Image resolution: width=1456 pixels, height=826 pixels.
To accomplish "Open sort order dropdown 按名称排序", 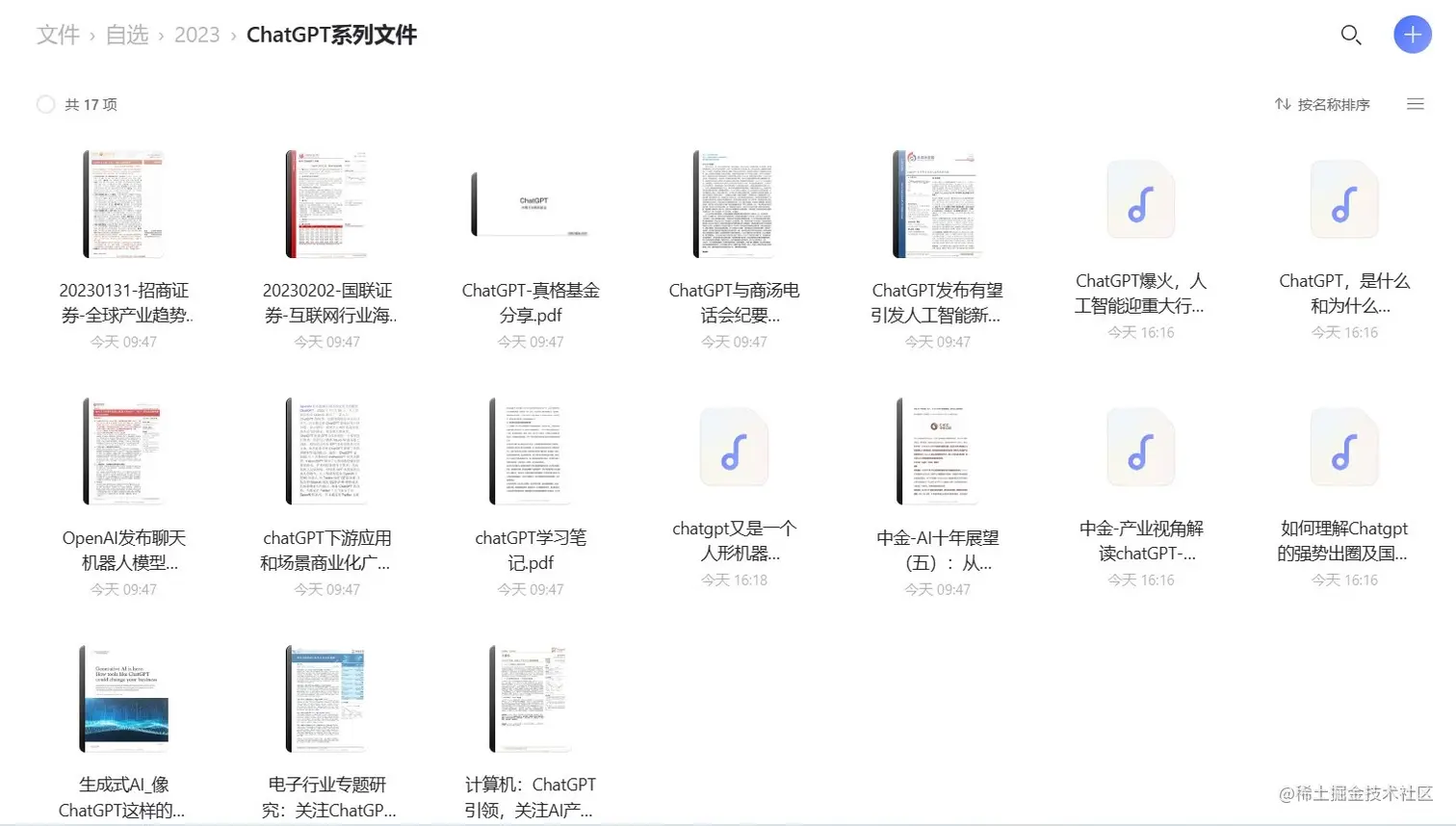I will click(1322, 104).
